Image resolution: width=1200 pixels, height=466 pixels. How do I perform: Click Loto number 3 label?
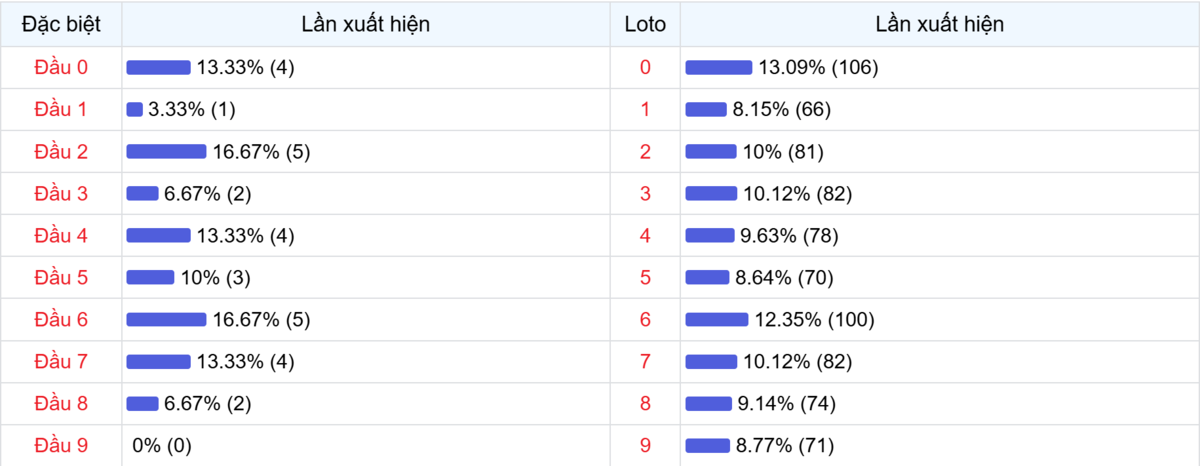coord(644,194)
